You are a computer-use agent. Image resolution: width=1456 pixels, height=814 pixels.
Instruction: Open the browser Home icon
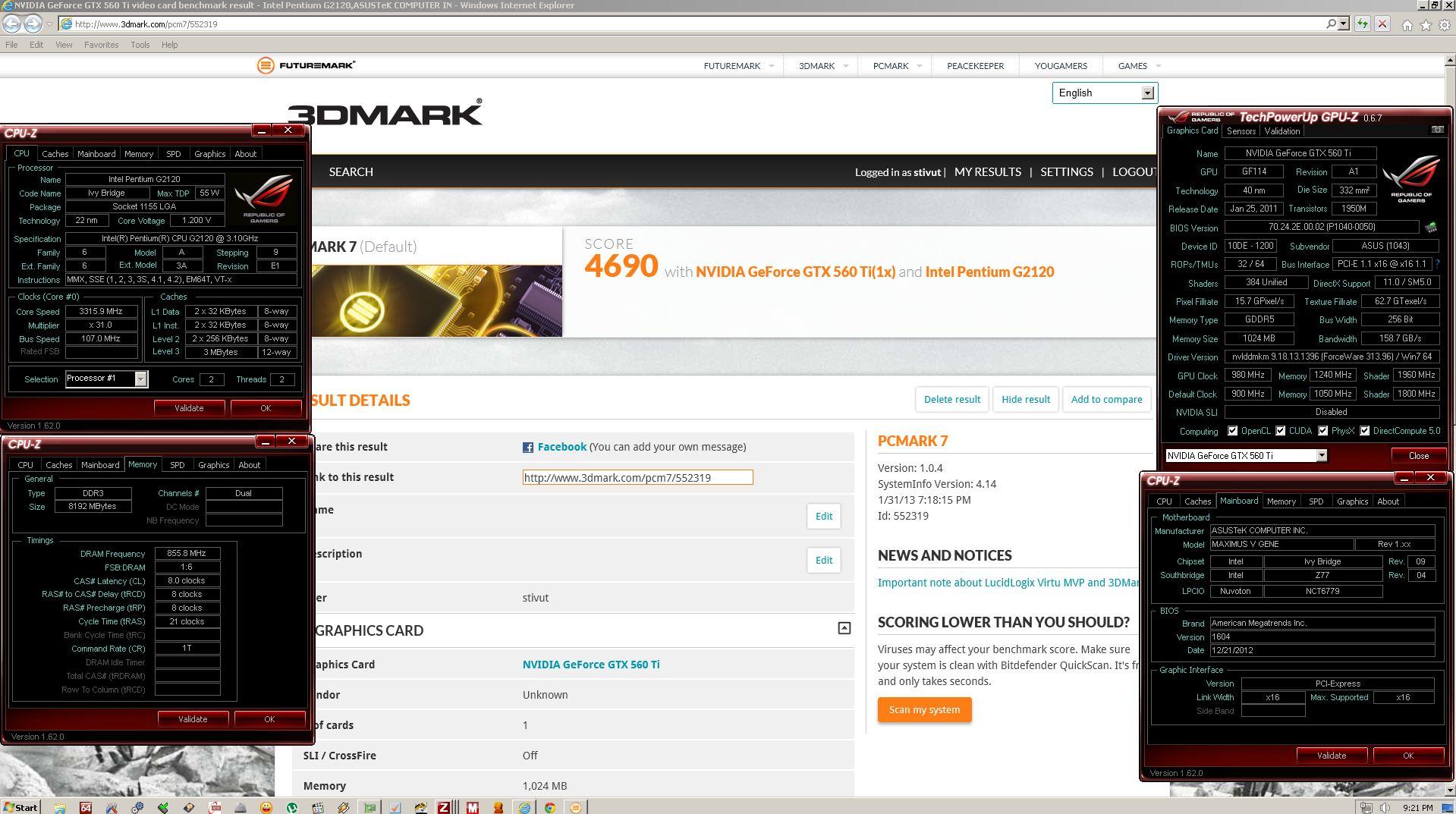[x=1407, y=24]
